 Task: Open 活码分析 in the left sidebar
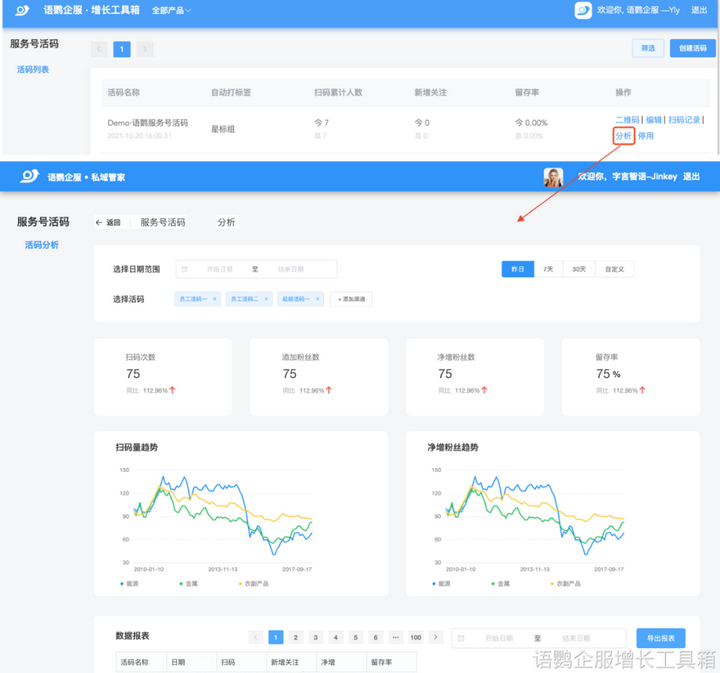[41, 244]
